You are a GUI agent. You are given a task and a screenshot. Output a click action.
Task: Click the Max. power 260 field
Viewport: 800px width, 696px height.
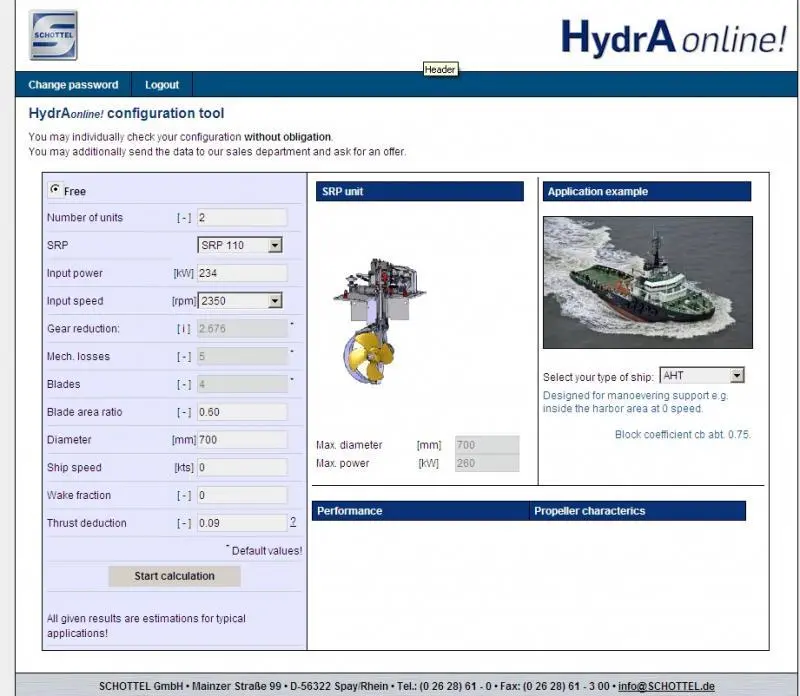(x=487, y=463)
